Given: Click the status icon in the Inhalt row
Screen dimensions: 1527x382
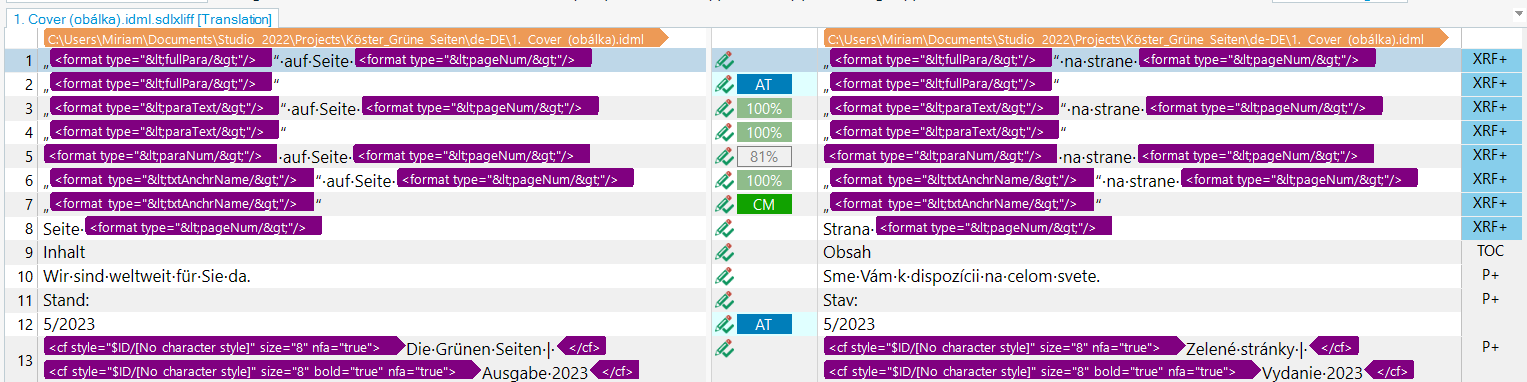Looking at the screenshot, I should [724, 252].
